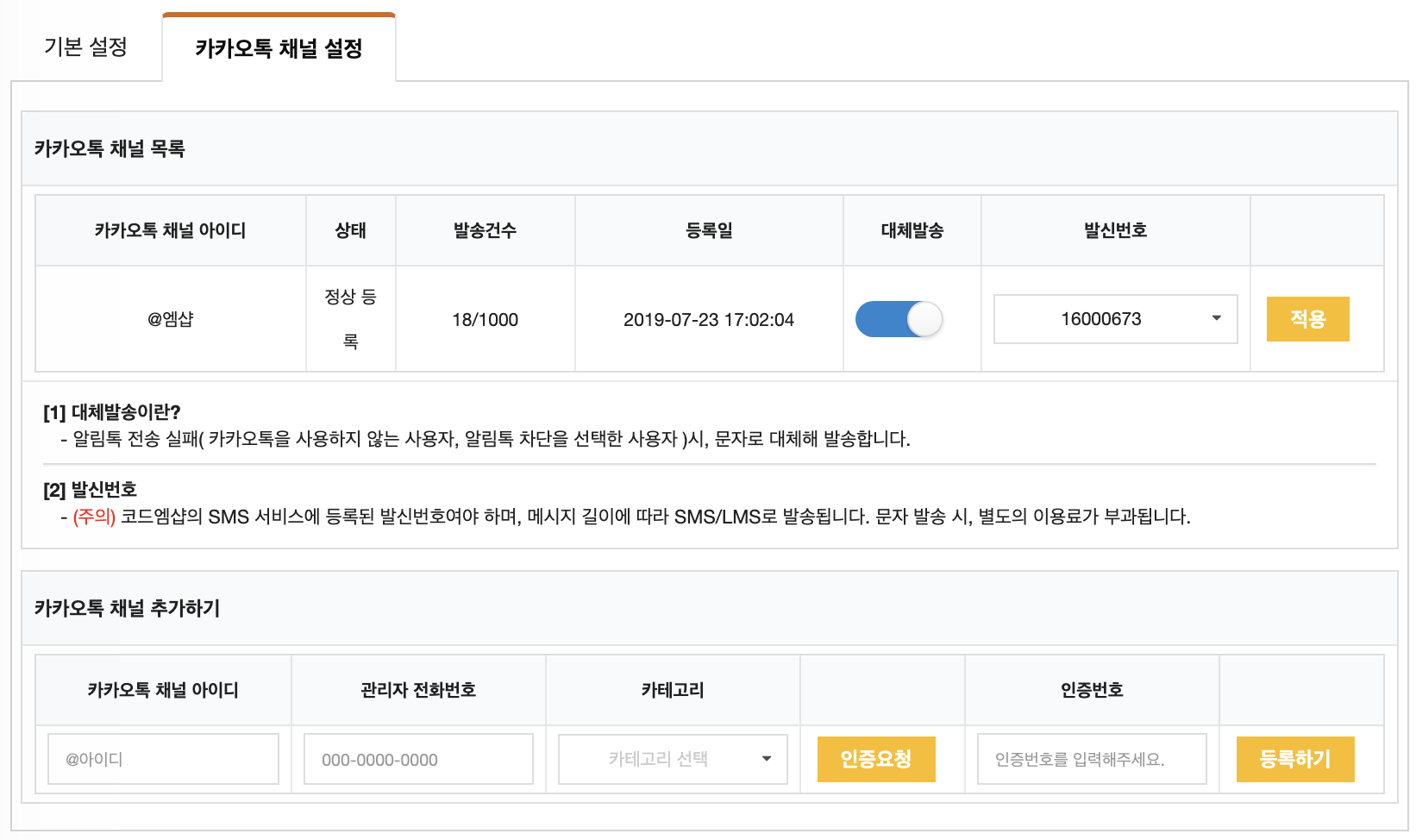Click the 카테고리 column header
Viewport: 1416px width, 840px height.
[x=673, y=690]
